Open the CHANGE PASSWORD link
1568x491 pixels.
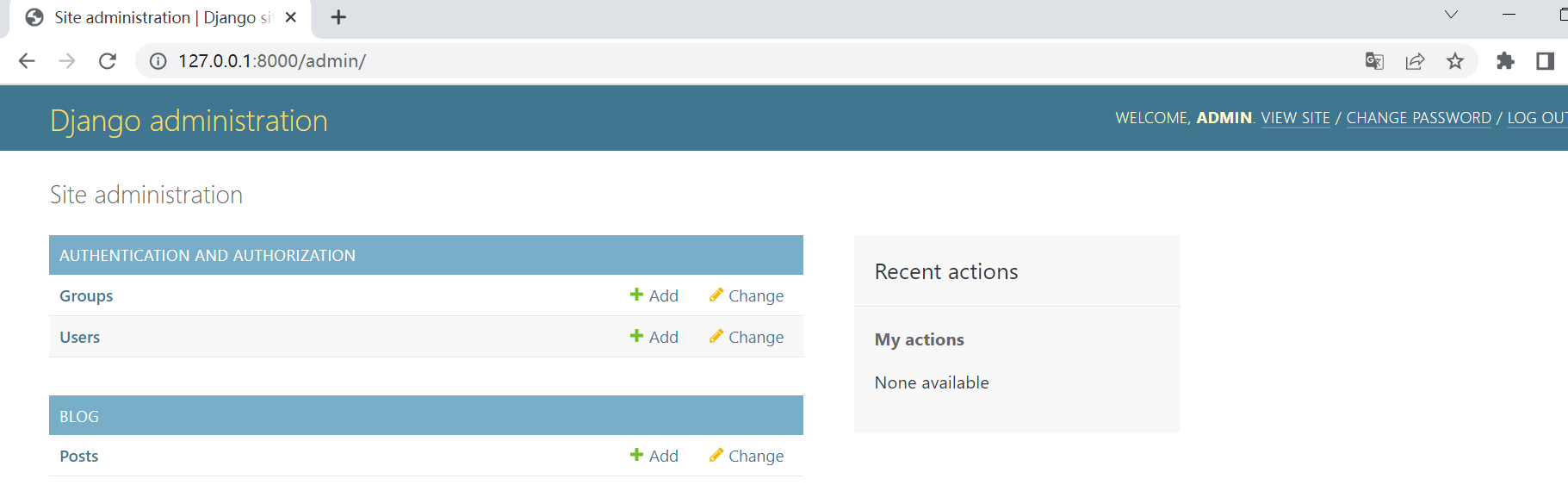coord(1419,118)
